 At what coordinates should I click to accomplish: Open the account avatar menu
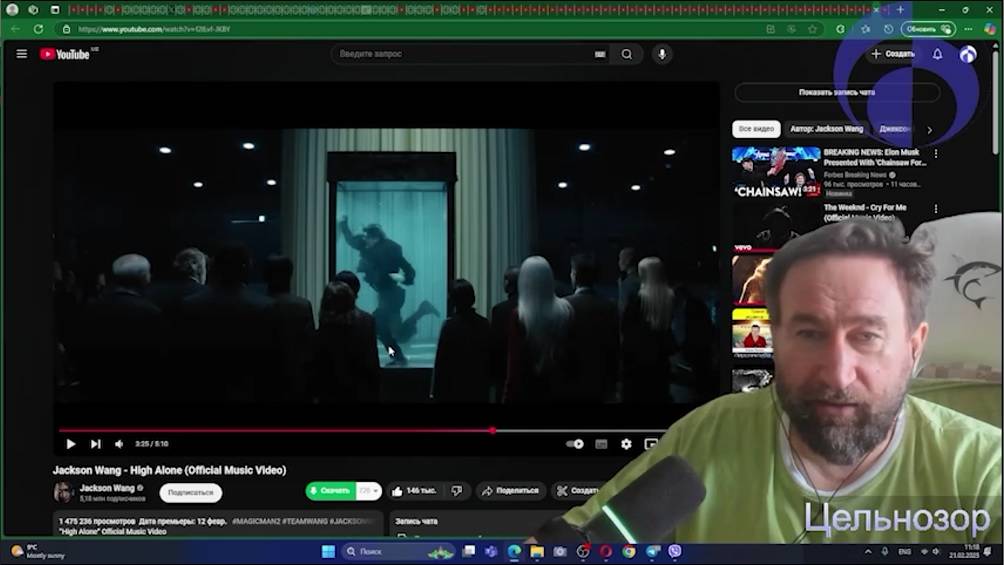pyautogui.click(x=968, y=54)
